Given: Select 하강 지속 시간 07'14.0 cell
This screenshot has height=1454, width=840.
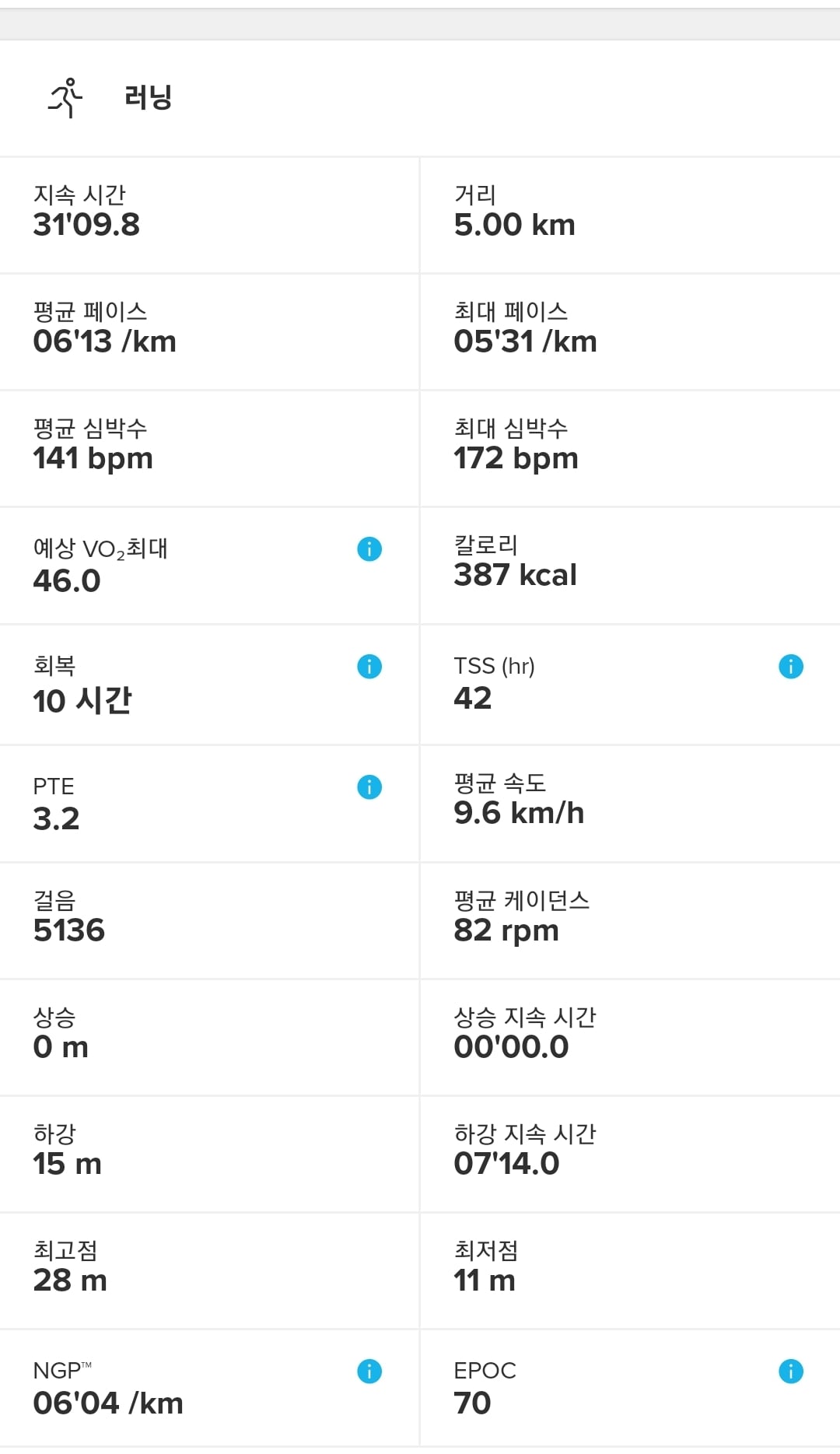Looking at the screenshot, I should [x=631, y=1154].
